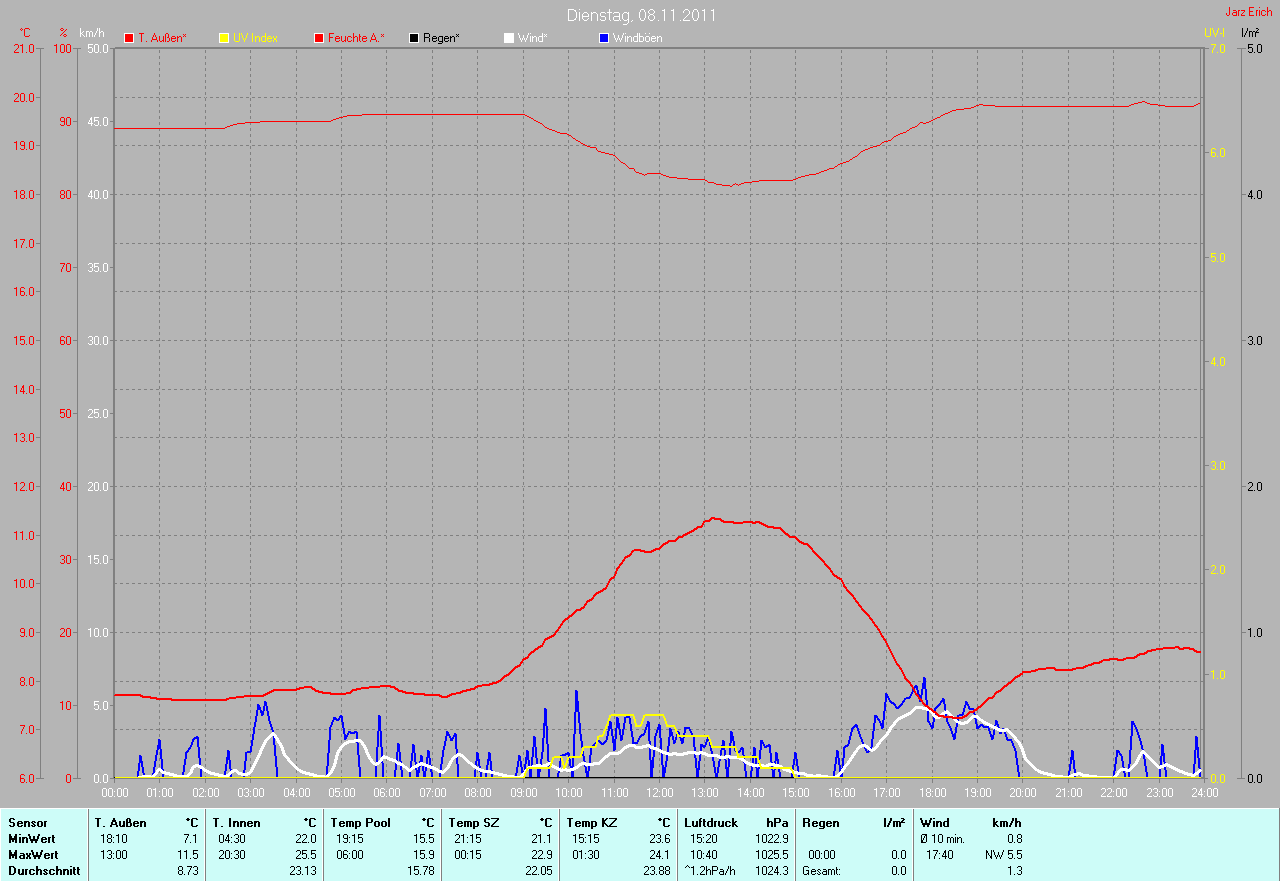Click the '18:00' time axis label
Screen dimensions: 1280x881
932,793
